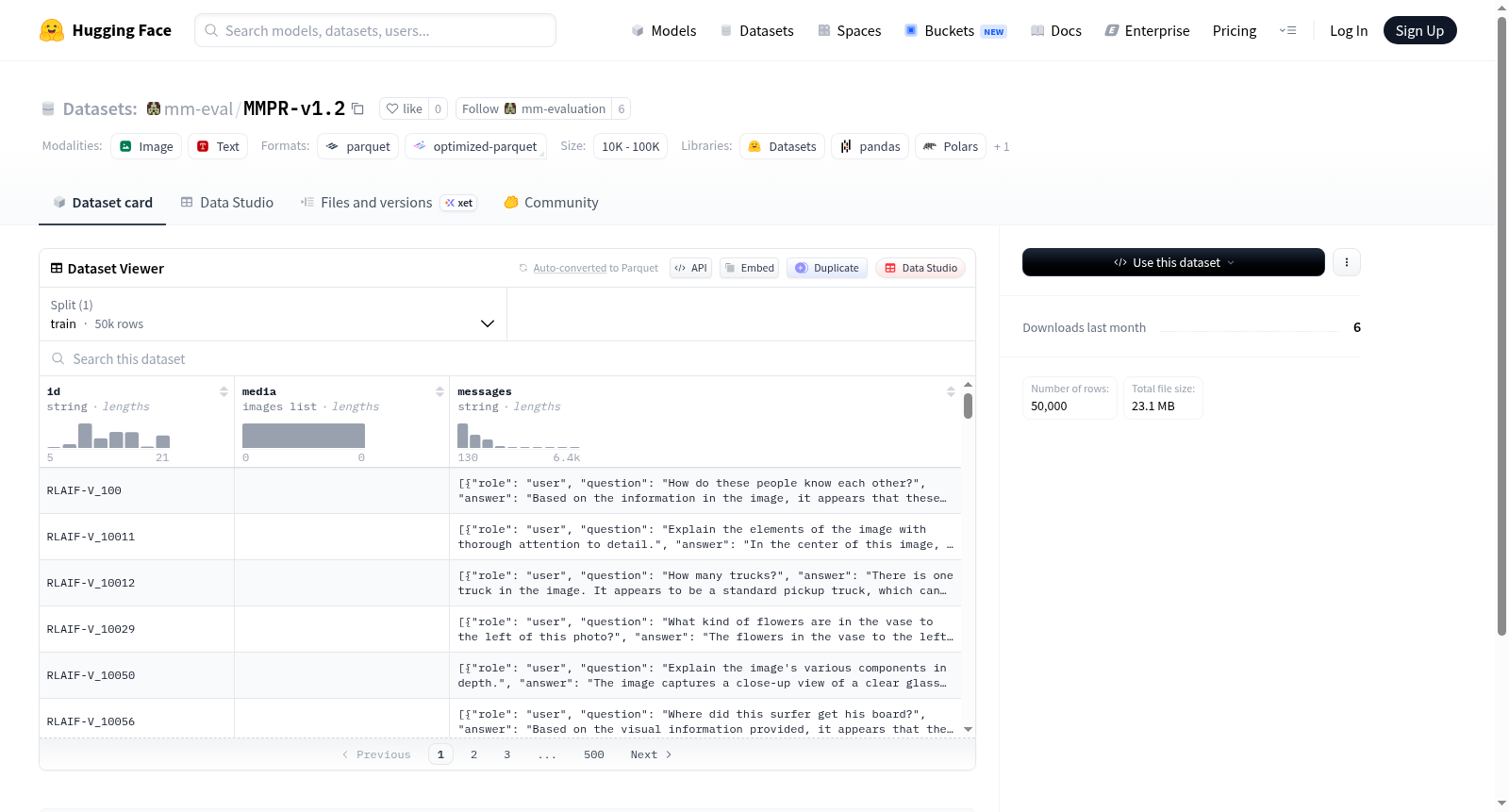Open Data Studio from the viewer header
Image resolution: width=1509 pixels, height=812 pixels.
pyautogui.click(x=920, y=268)
